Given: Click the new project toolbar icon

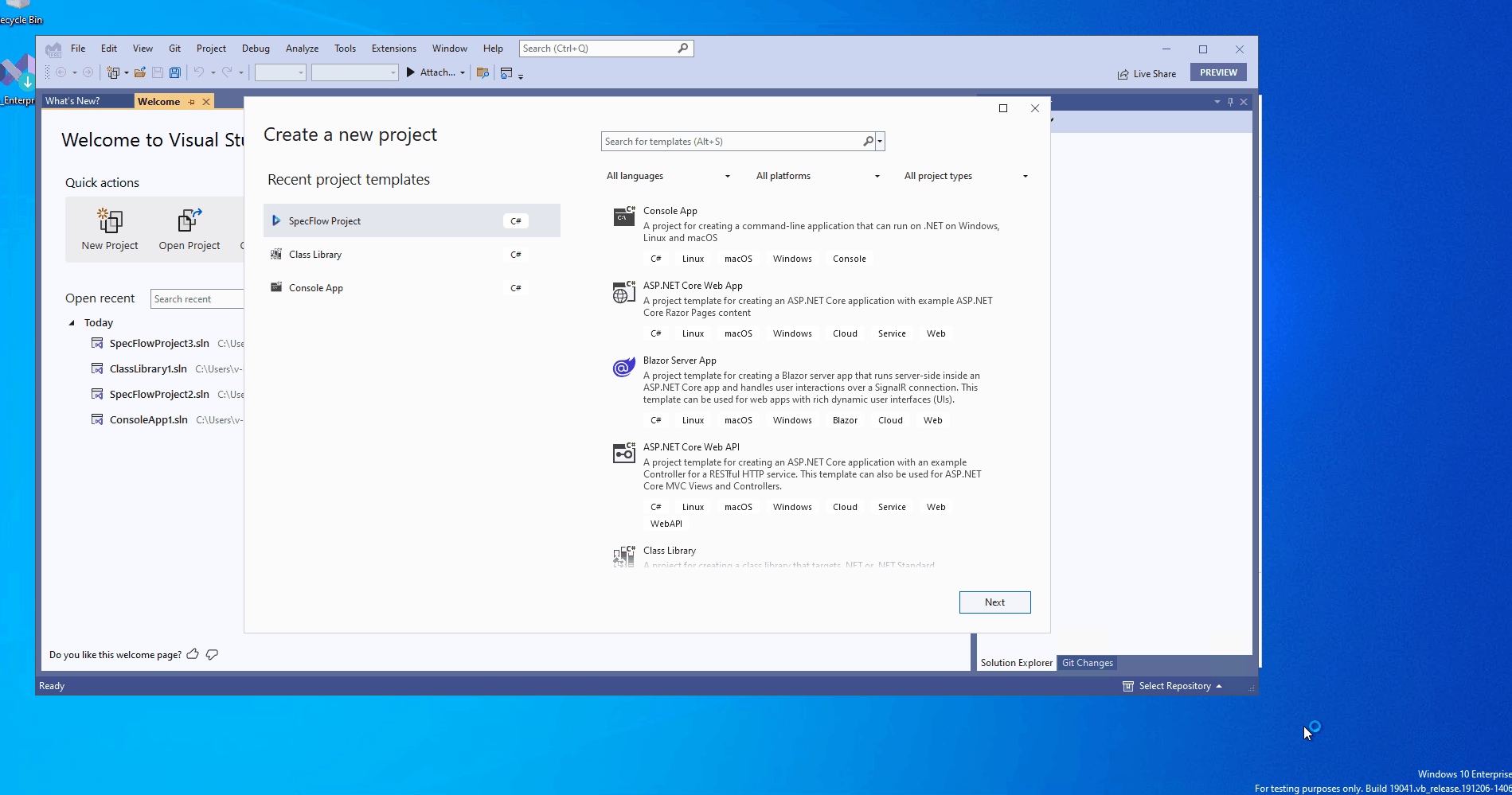Looking at the screenshot, I should coord(113,72).
